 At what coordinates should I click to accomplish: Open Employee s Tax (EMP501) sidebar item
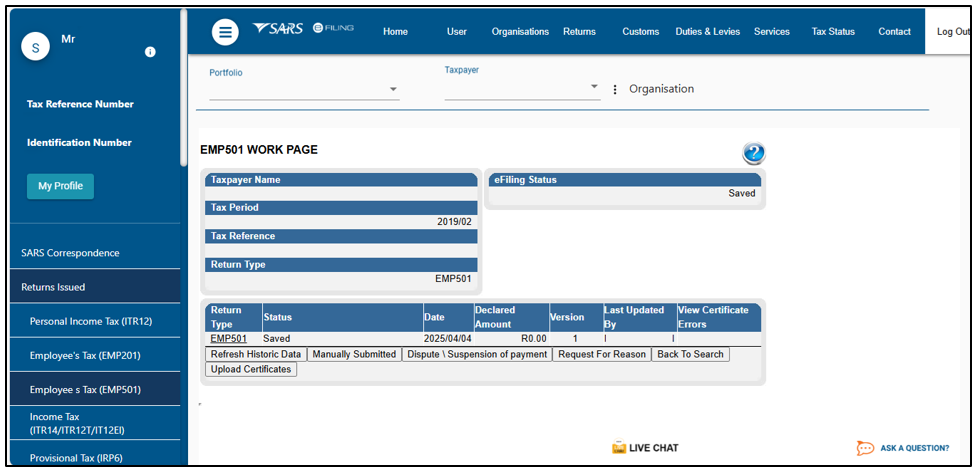[95, 390]
